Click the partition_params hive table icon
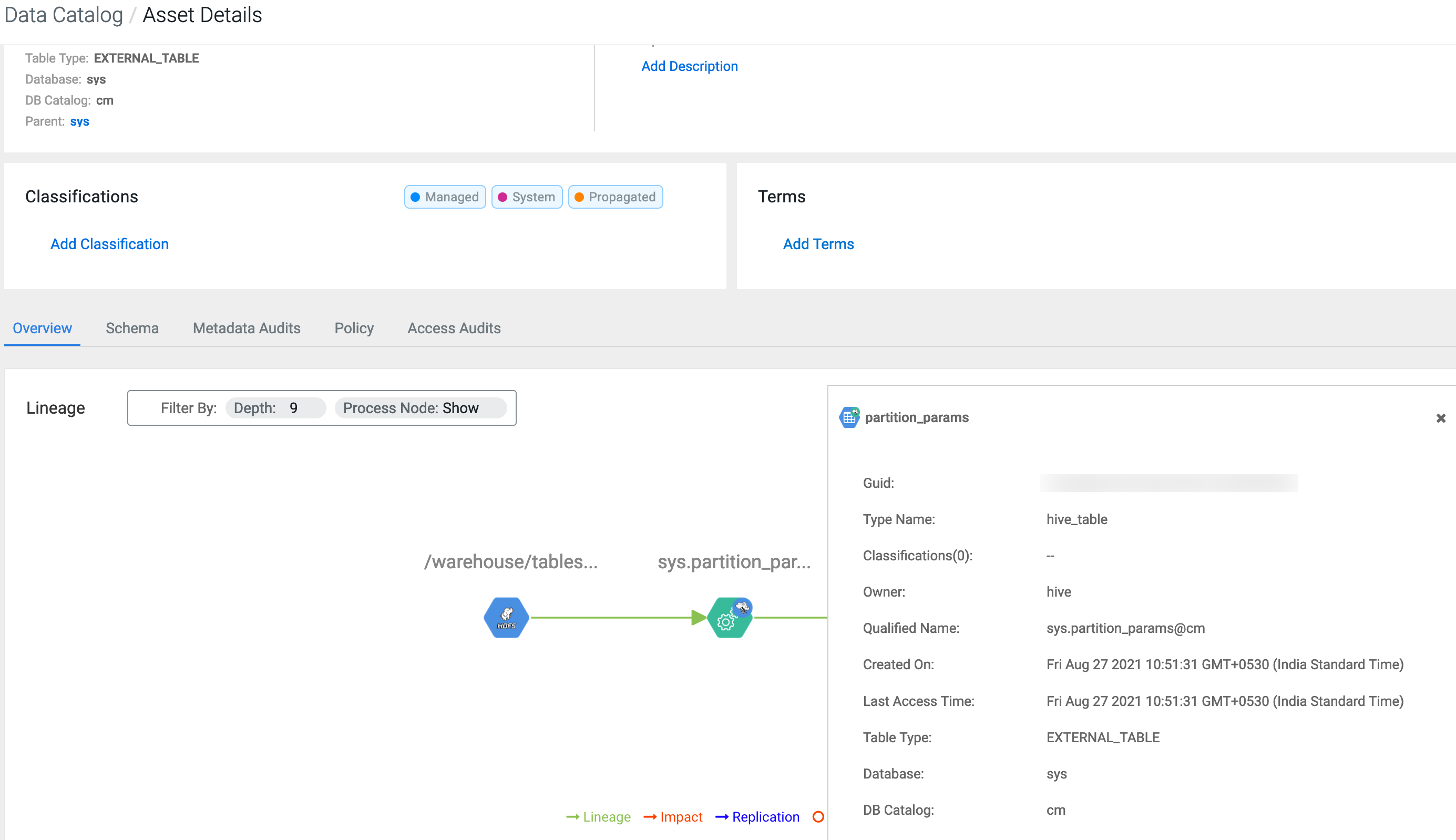 (x=848, y=417)
